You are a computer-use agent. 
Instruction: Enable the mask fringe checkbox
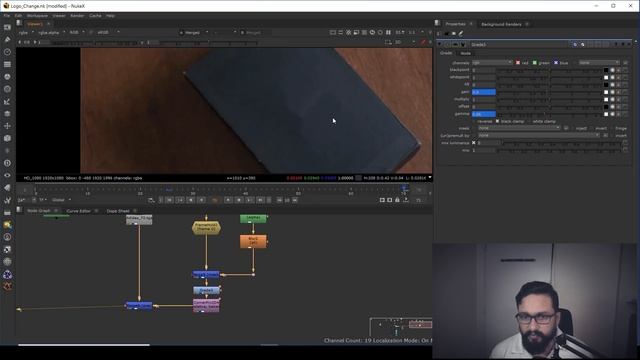coord(612,128)
